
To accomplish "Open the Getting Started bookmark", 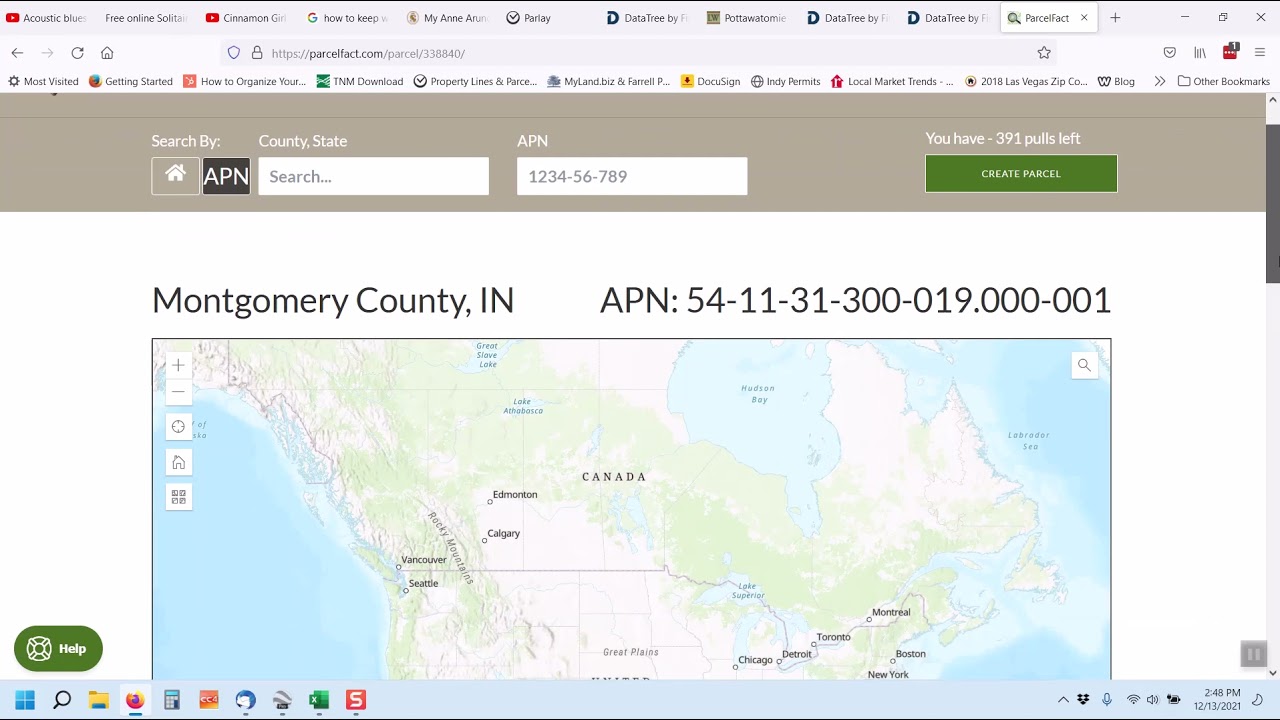I will [x=131, y=82].
